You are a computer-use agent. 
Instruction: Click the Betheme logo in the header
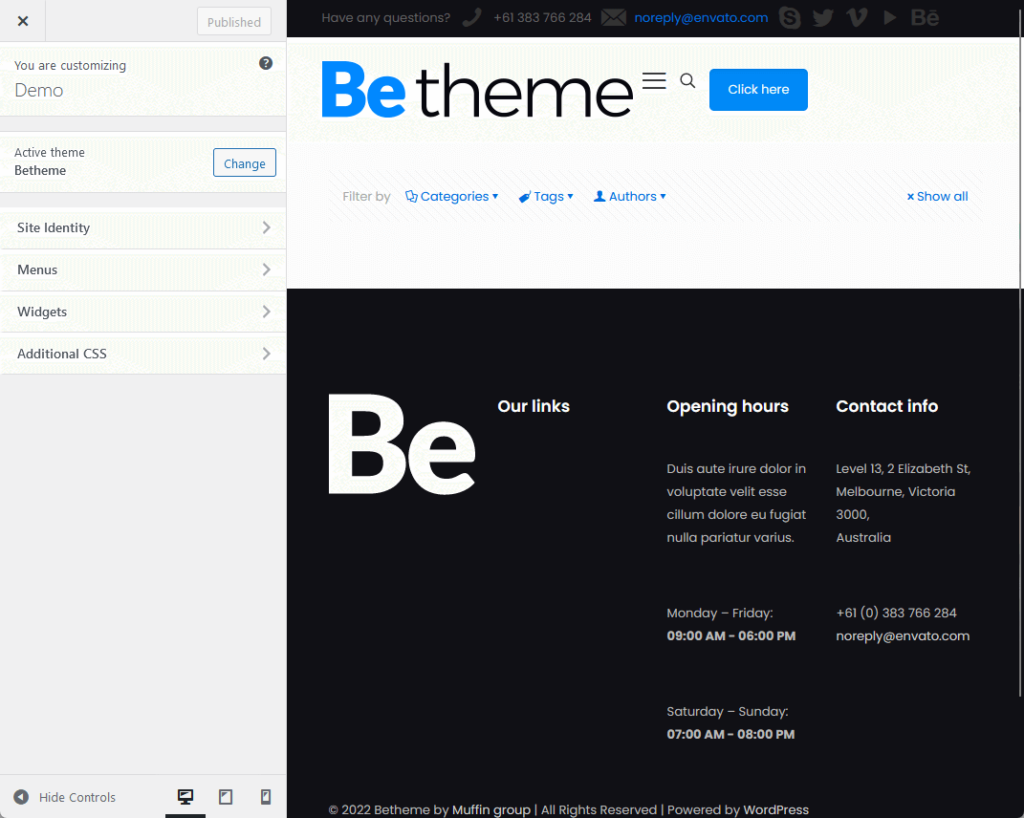477,90
